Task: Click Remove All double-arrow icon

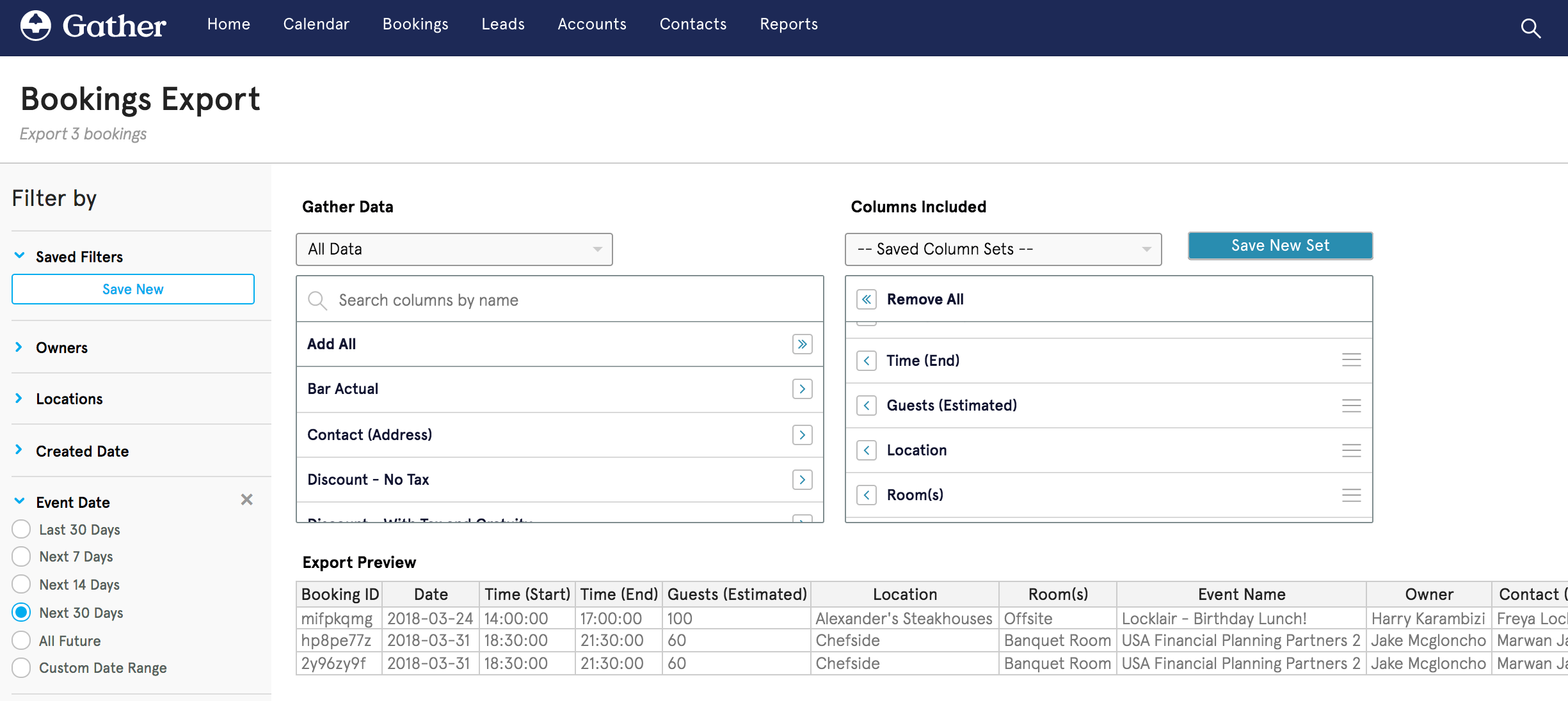Action: (x=867, y=299)
